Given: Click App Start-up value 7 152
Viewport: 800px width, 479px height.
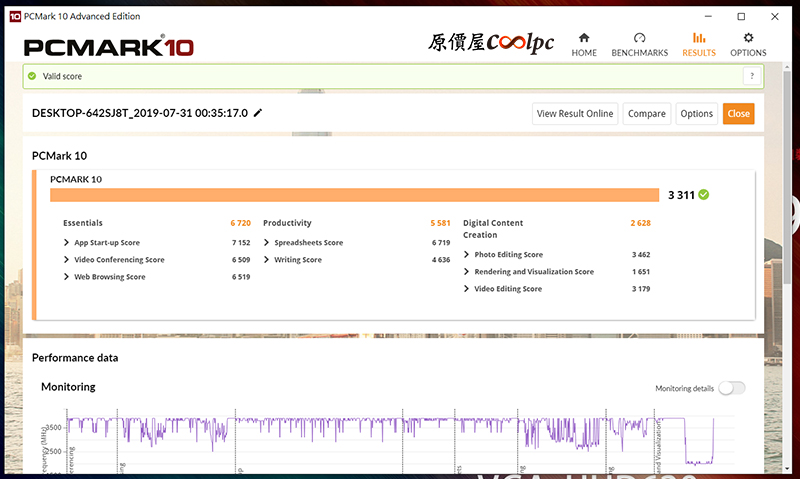Looking at the screenshot, I should coord(241,243).
